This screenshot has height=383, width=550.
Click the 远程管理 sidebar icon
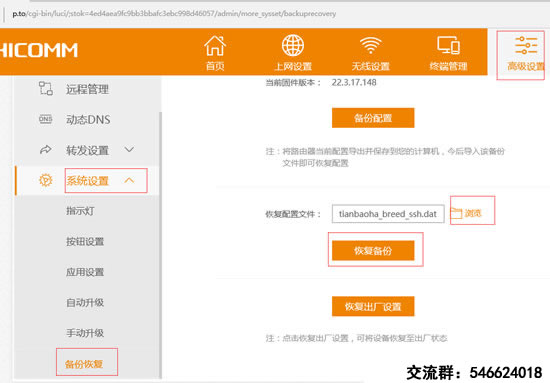click(x=46, y=89)
